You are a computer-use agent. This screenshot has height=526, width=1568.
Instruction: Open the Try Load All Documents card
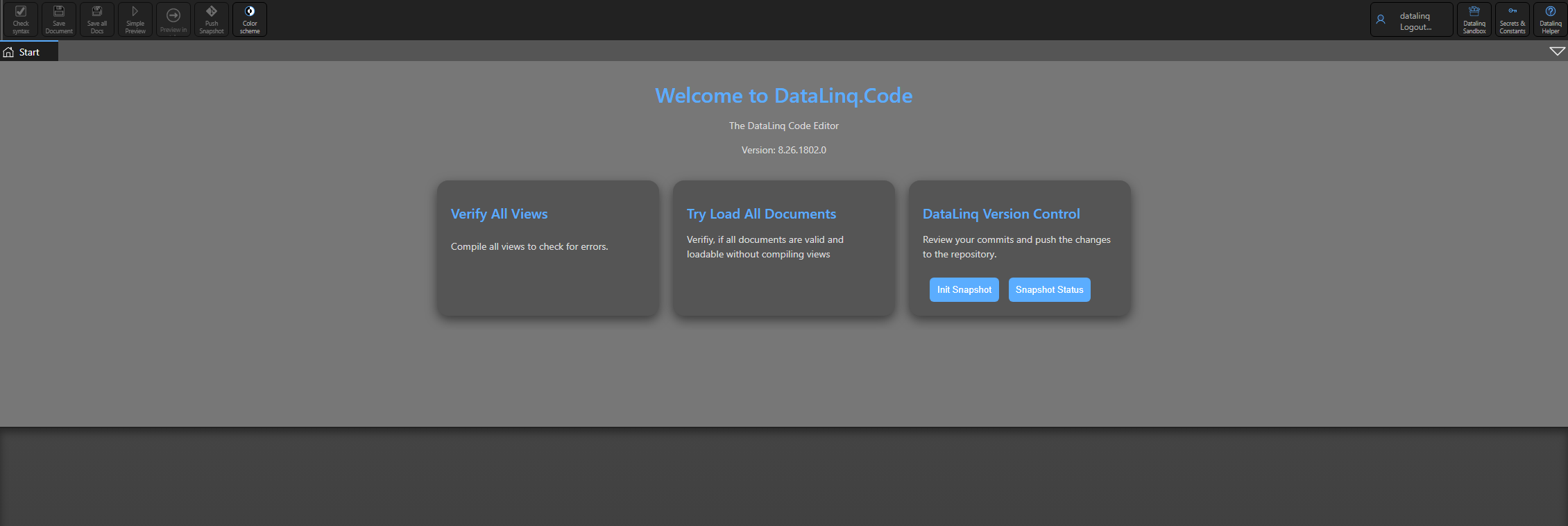784,248
